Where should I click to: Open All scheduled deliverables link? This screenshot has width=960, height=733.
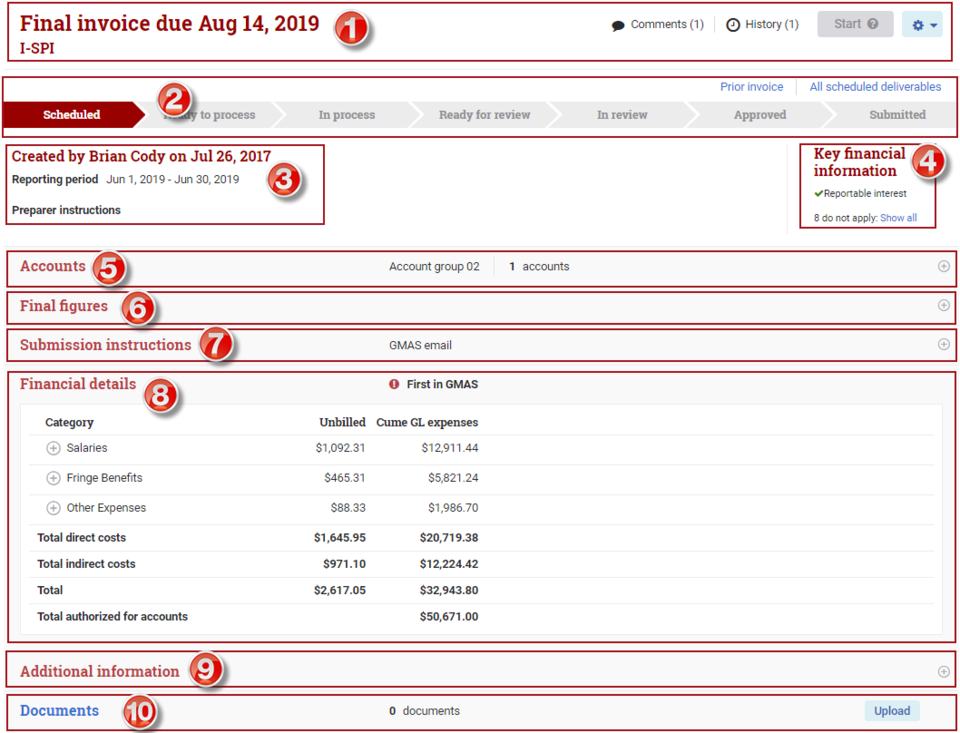point(875,87)
